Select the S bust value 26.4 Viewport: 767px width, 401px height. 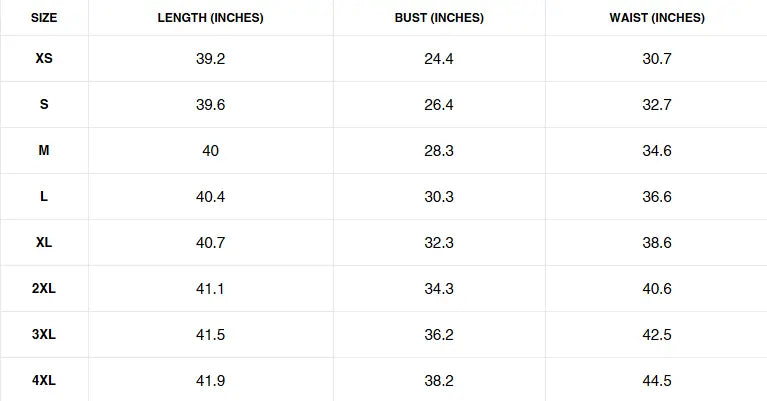pyautogui.click(x=439, y=105)
